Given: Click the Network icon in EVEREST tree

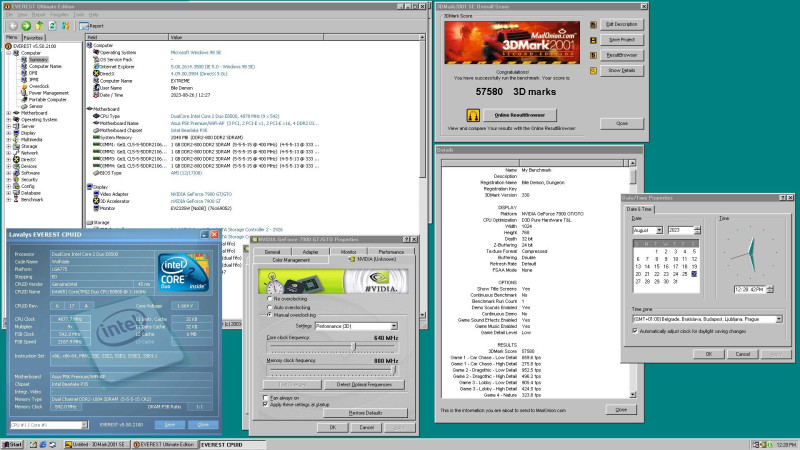Looking at the screenshot, I should point(16,153).
